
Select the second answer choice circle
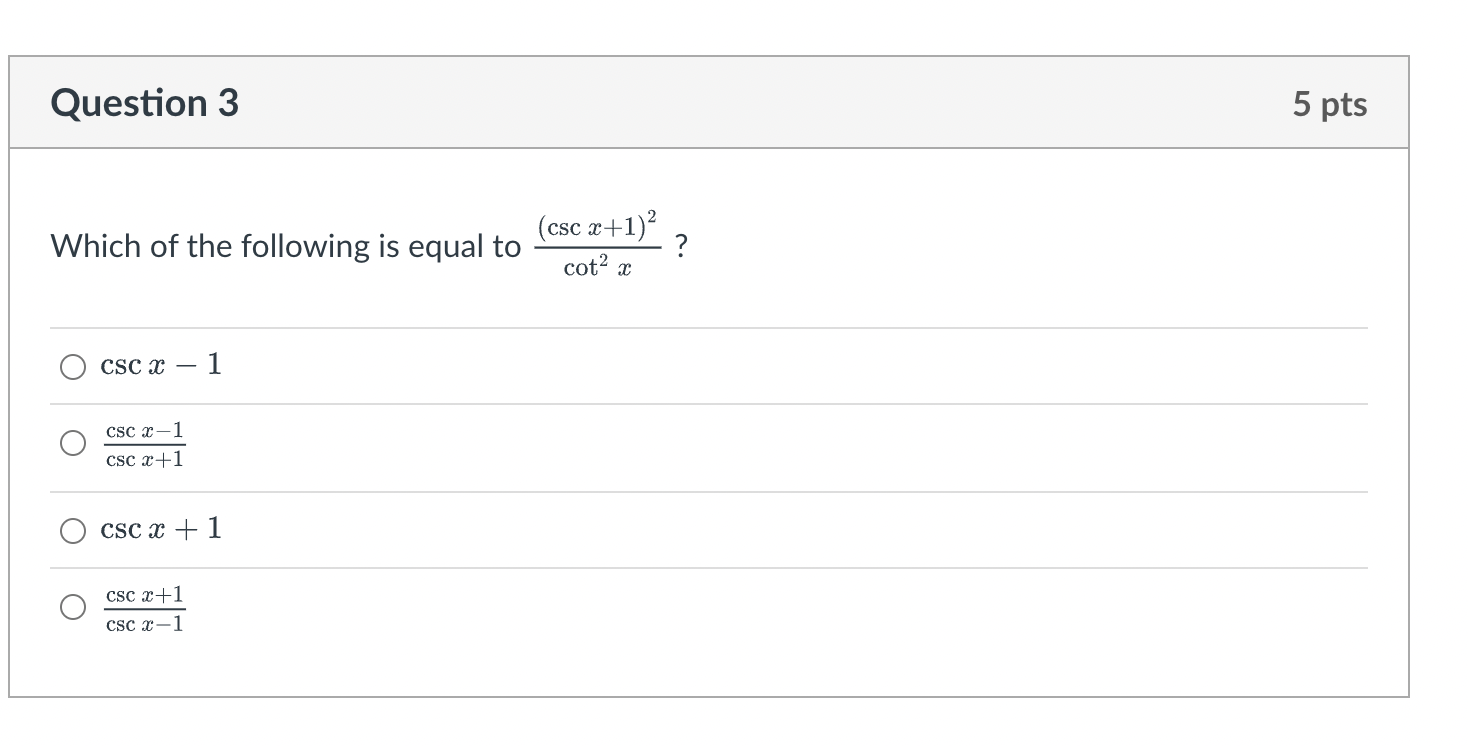(73, 444)
